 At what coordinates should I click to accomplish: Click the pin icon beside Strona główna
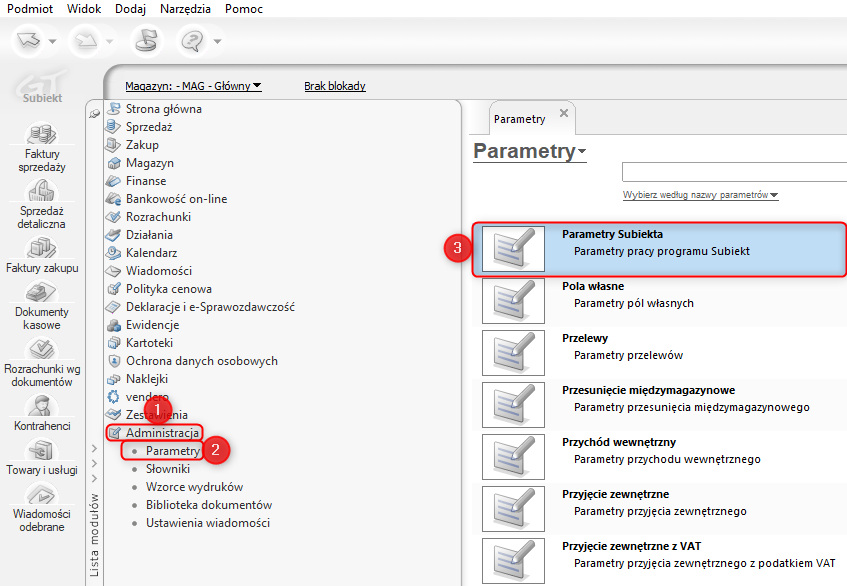[95, 113]
